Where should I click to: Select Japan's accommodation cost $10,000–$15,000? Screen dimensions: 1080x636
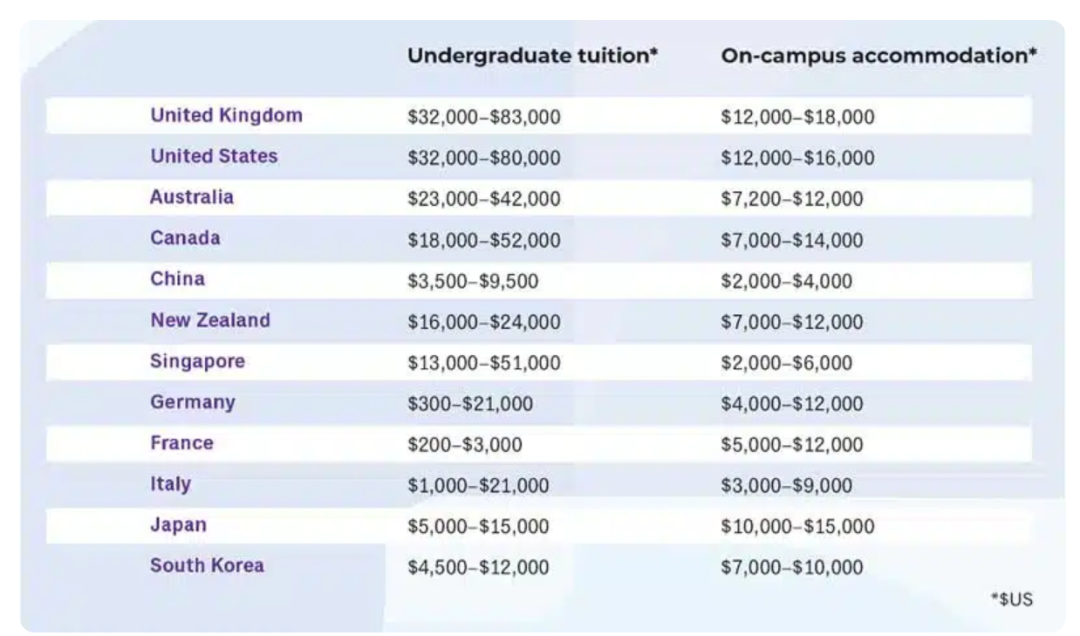[x=797, y=527]
